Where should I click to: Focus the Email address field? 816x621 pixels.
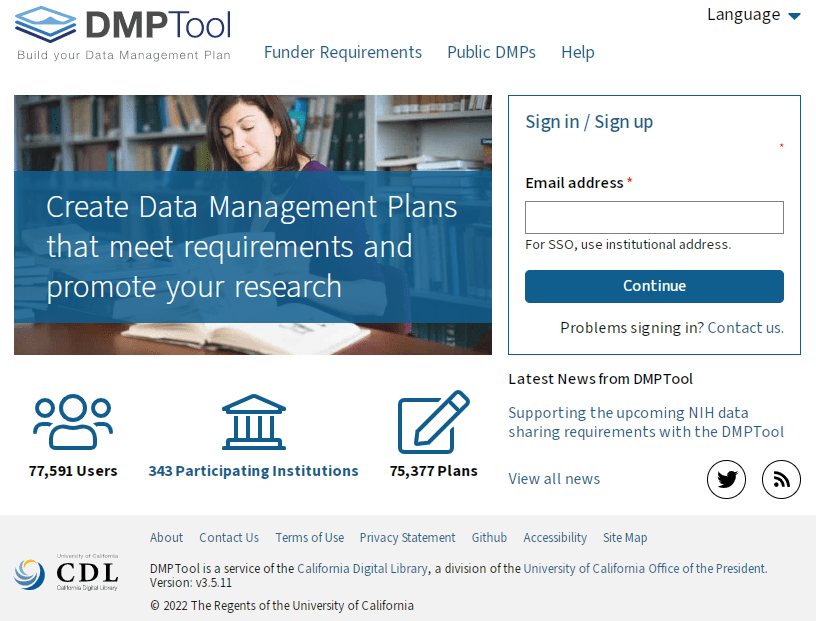(x=654, y=217)
